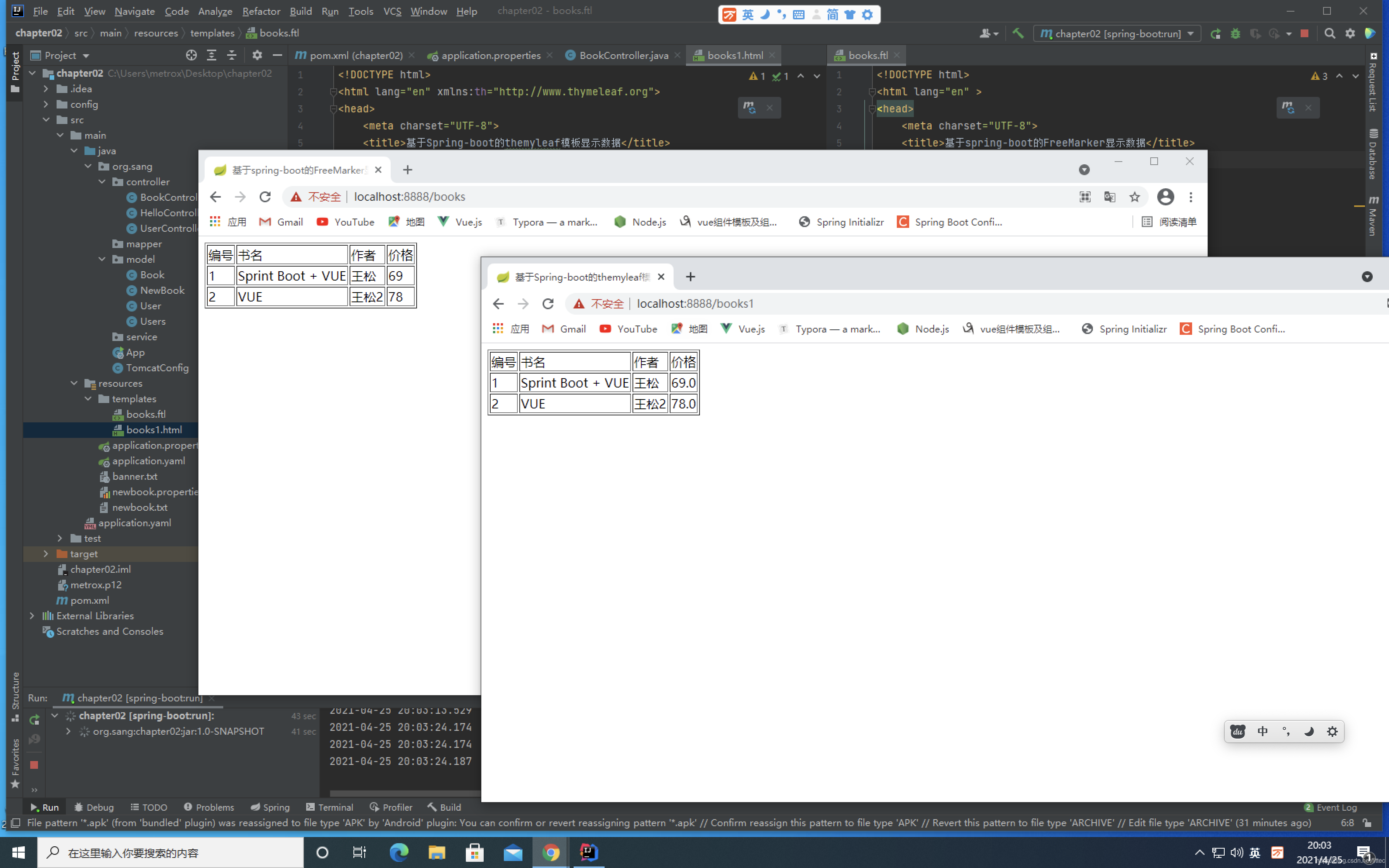
Task: Collapse the model package
Action: 102,259
